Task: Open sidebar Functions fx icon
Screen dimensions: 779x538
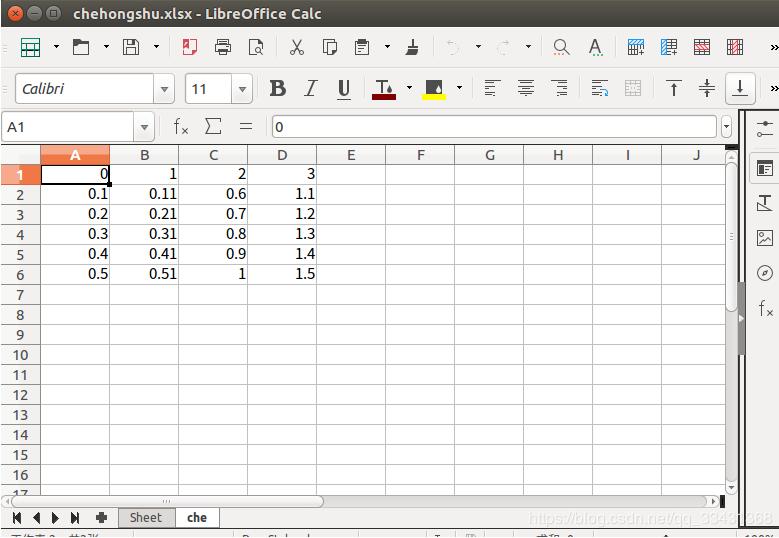Action: (x=766, y=308)
